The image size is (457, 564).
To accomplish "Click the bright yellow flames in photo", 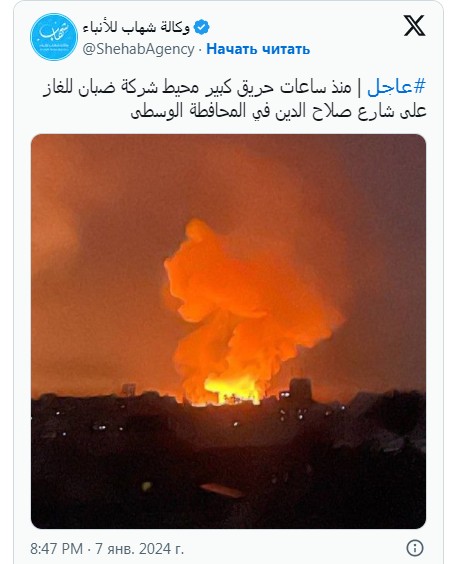I will (232, 390).
